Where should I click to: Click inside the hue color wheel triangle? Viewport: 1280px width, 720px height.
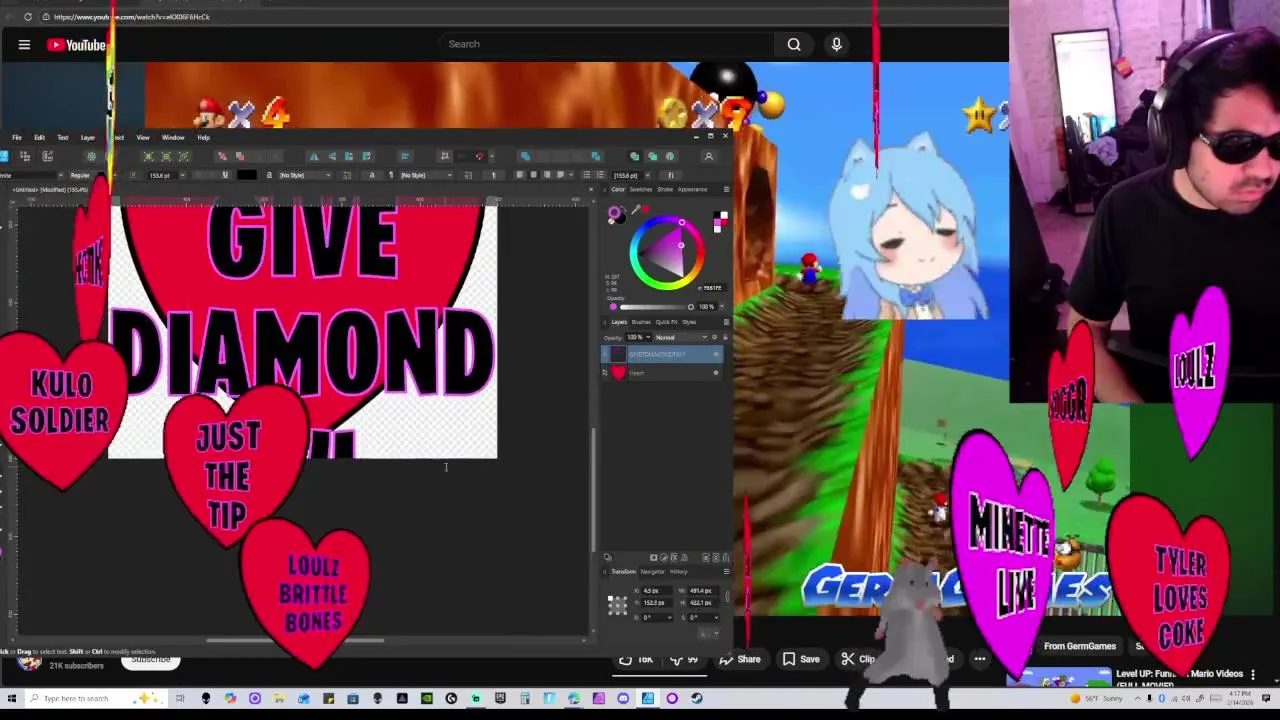click(667, 252)
